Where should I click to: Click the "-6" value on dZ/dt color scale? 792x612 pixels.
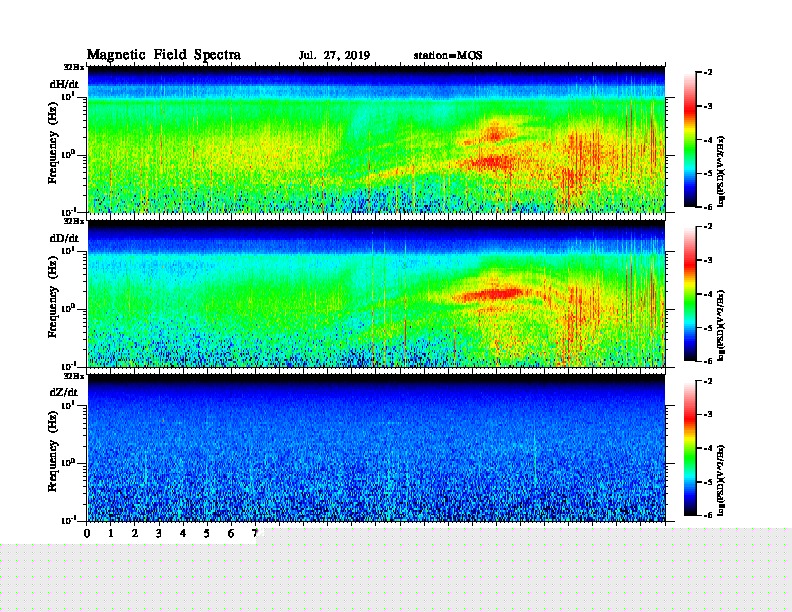tap(708, 515)
